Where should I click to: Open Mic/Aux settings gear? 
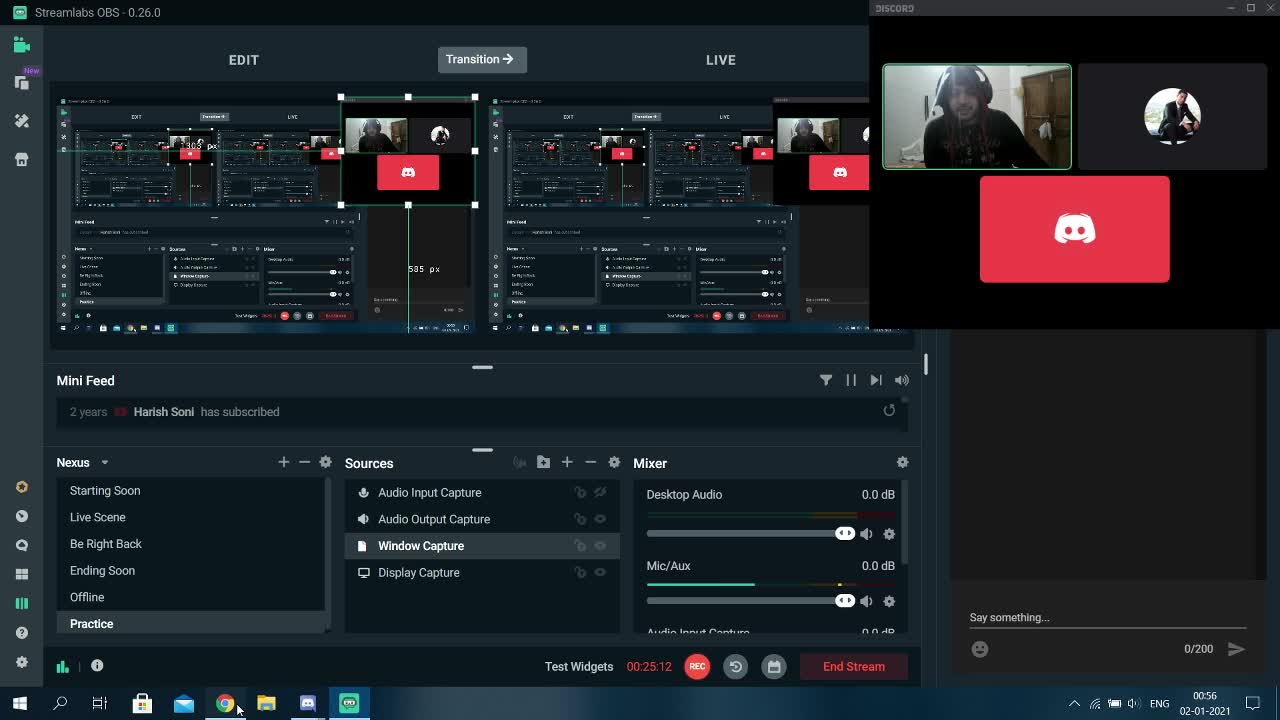click(889, 601)
